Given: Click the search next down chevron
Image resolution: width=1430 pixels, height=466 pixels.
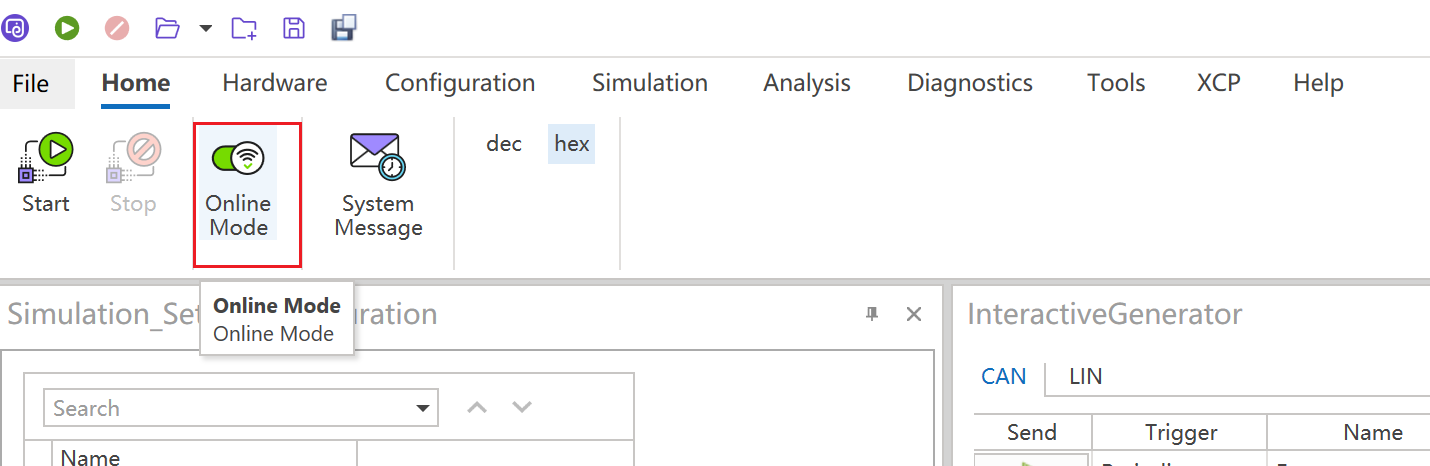Looking at the screenshot, I should (x=522, y=407).
